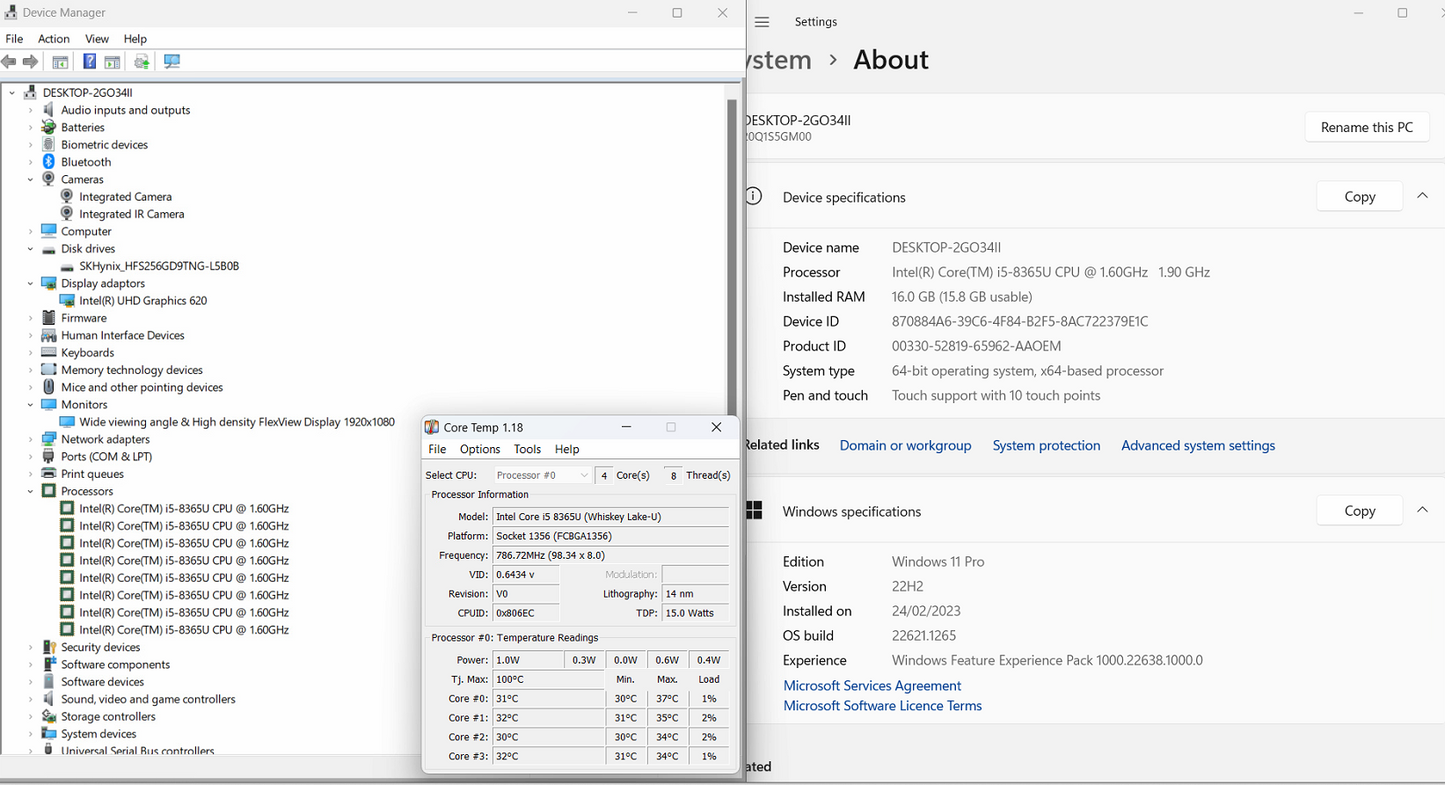Screen dimensions: 1445x785
Task: Click the Keyboards category icon
Action: pos(48,352)
